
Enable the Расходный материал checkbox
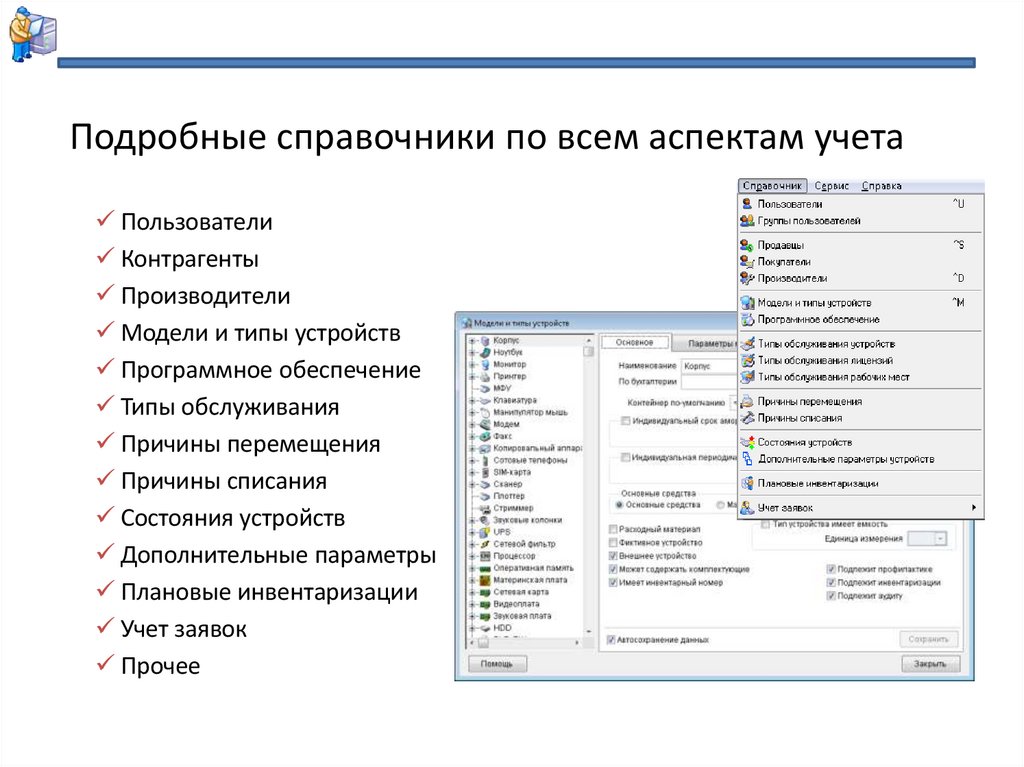[613, 530]
